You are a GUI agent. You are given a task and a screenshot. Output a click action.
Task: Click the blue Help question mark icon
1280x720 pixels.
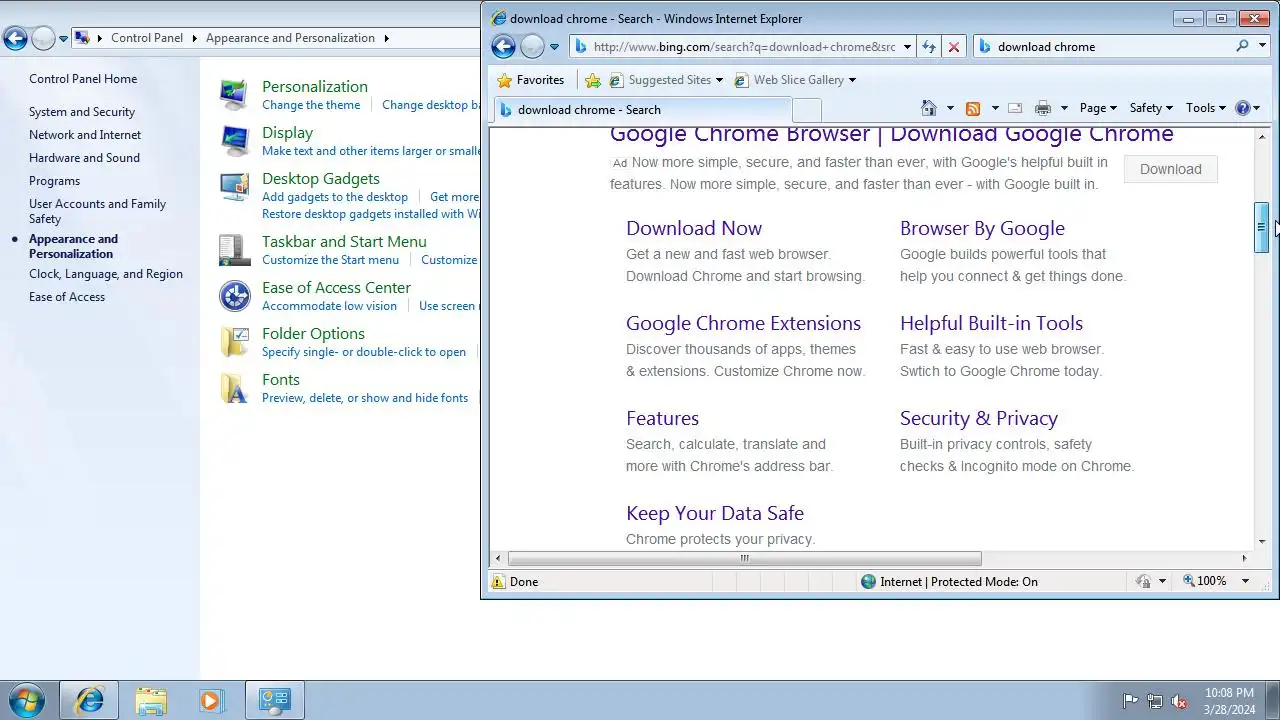point(1243,108)
